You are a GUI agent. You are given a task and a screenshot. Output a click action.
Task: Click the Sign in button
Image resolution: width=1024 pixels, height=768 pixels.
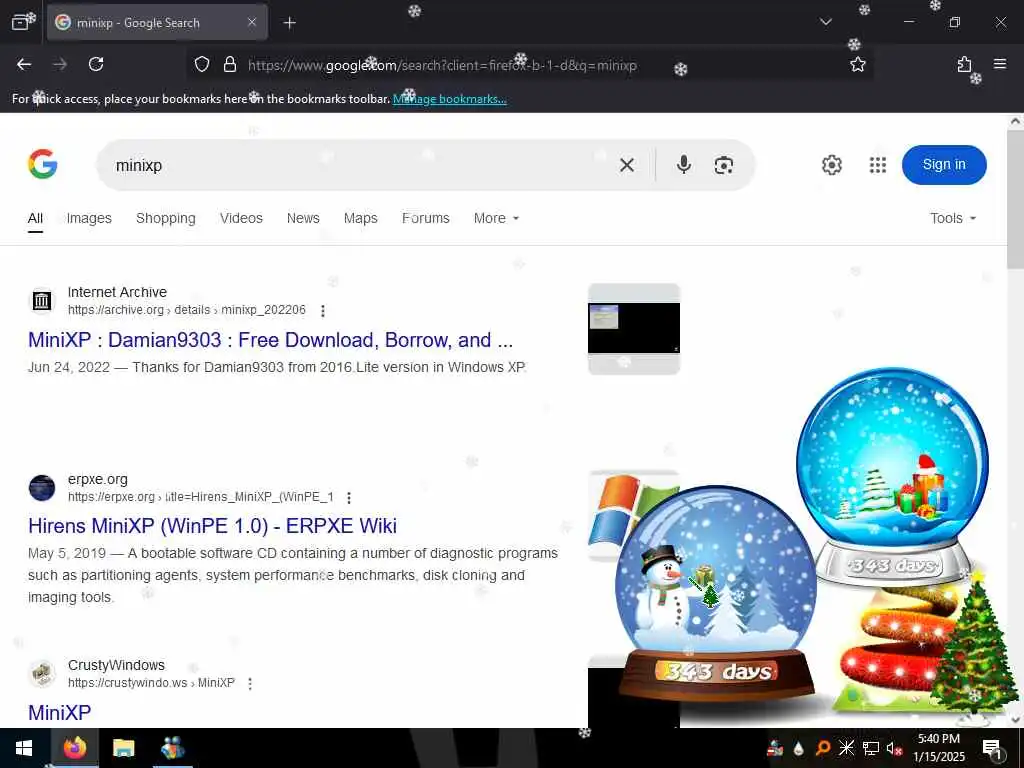[x=944, y=165]
